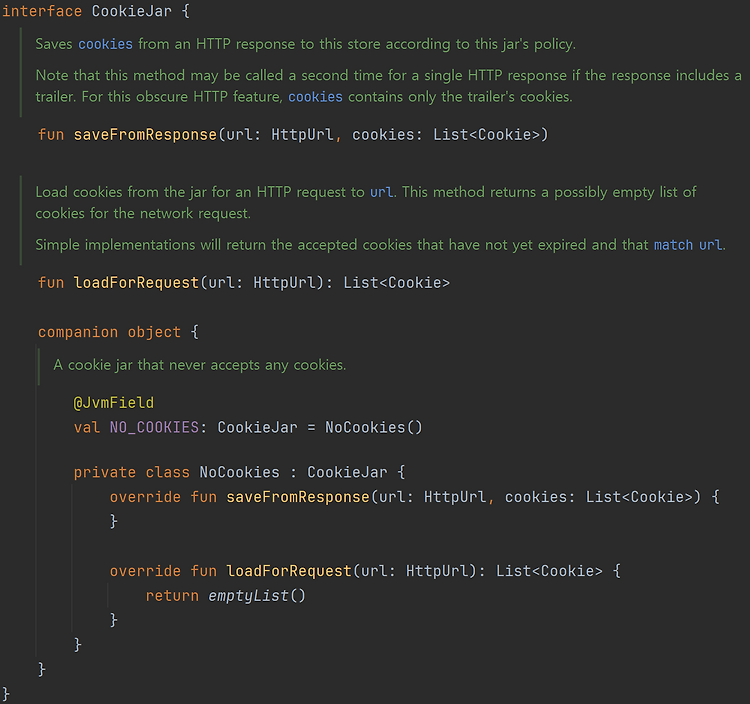Click 'loadForRequest' in the override function

[289, 571]
